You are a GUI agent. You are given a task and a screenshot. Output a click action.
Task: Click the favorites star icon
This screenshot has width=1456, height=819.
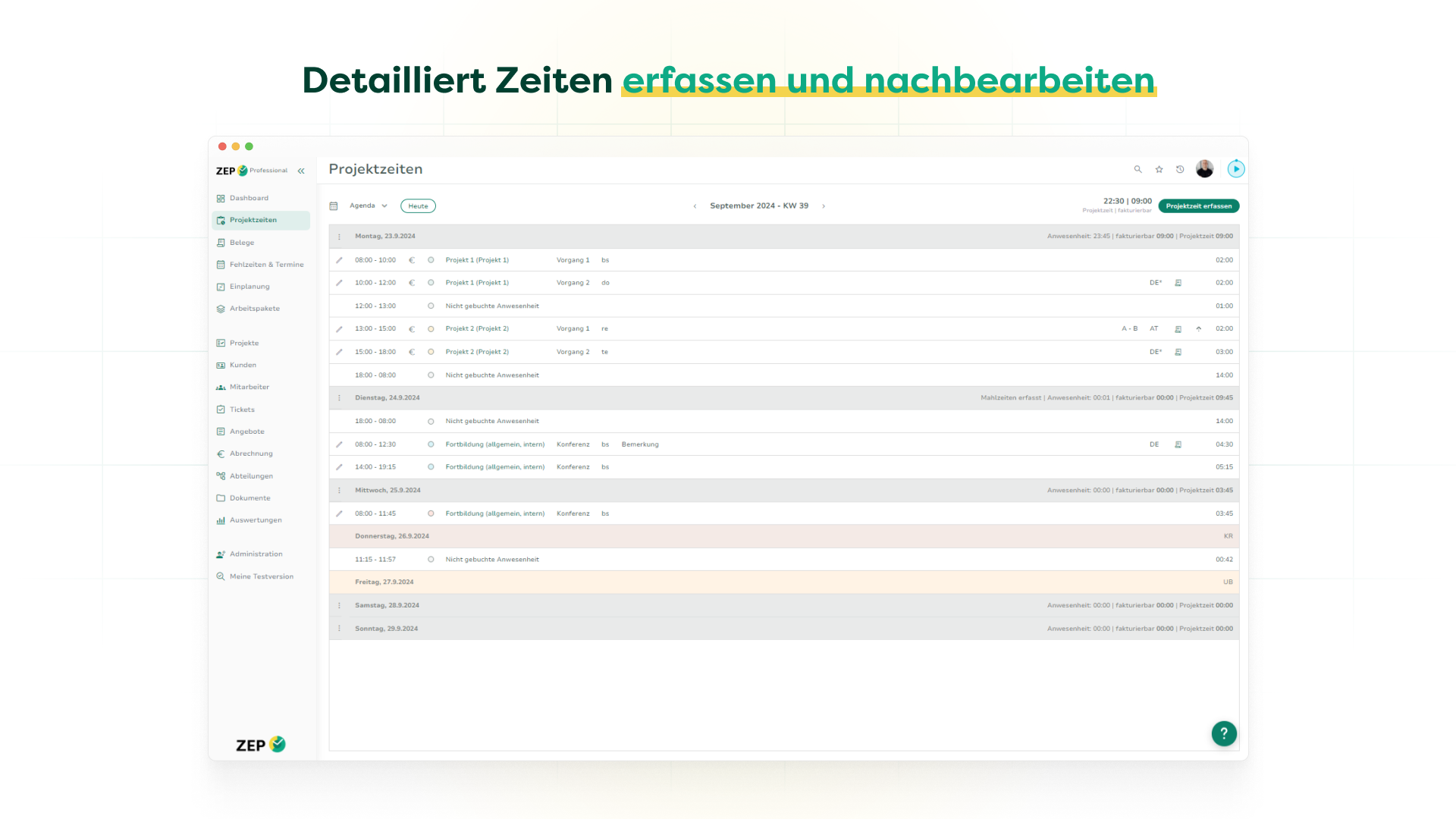pyautogui.click(x=1159, y=169)
